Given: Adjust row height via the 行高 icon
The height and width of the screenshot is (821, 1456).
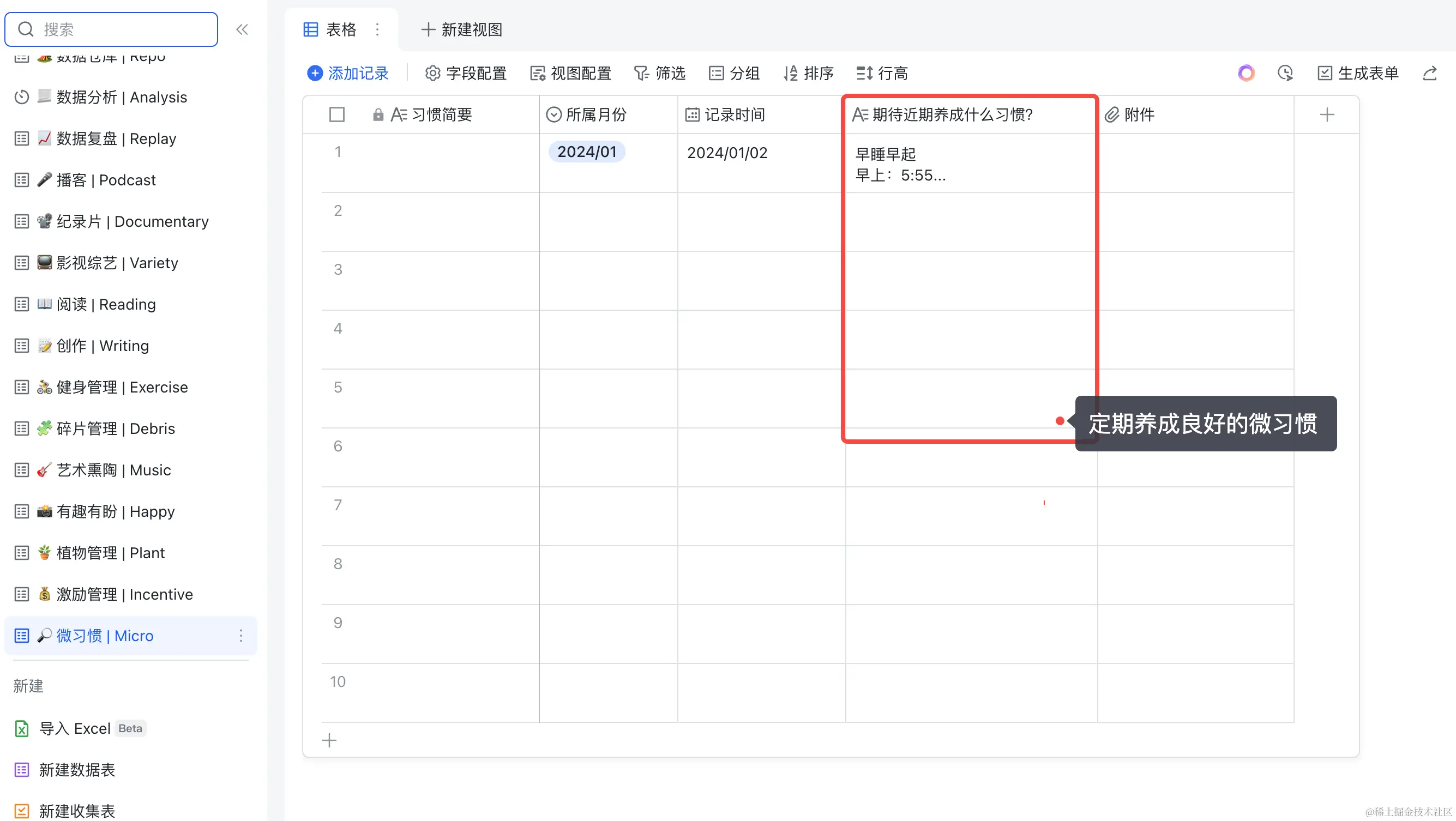Looking at the screenshot, I should pos(882,73).
